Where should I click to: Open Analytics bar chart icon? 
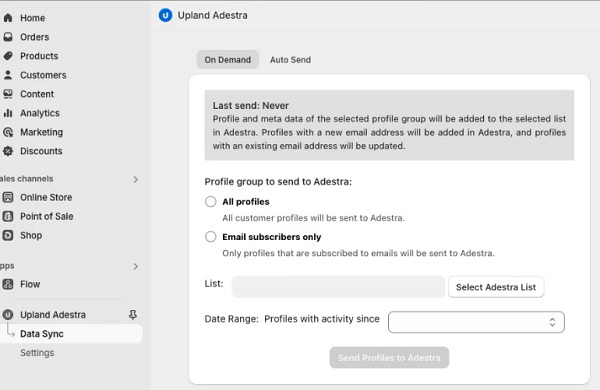point(8,113)
